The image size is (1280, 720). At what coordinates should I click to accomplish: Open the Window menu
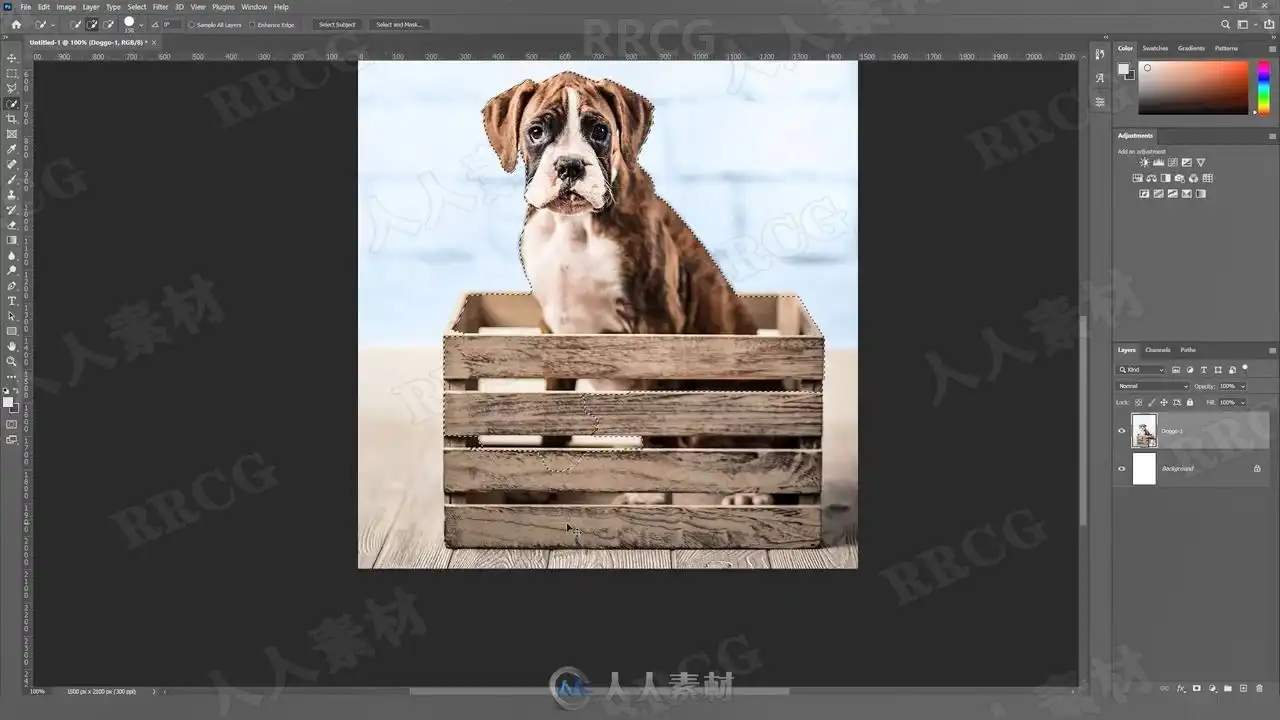tap(254, 7)
